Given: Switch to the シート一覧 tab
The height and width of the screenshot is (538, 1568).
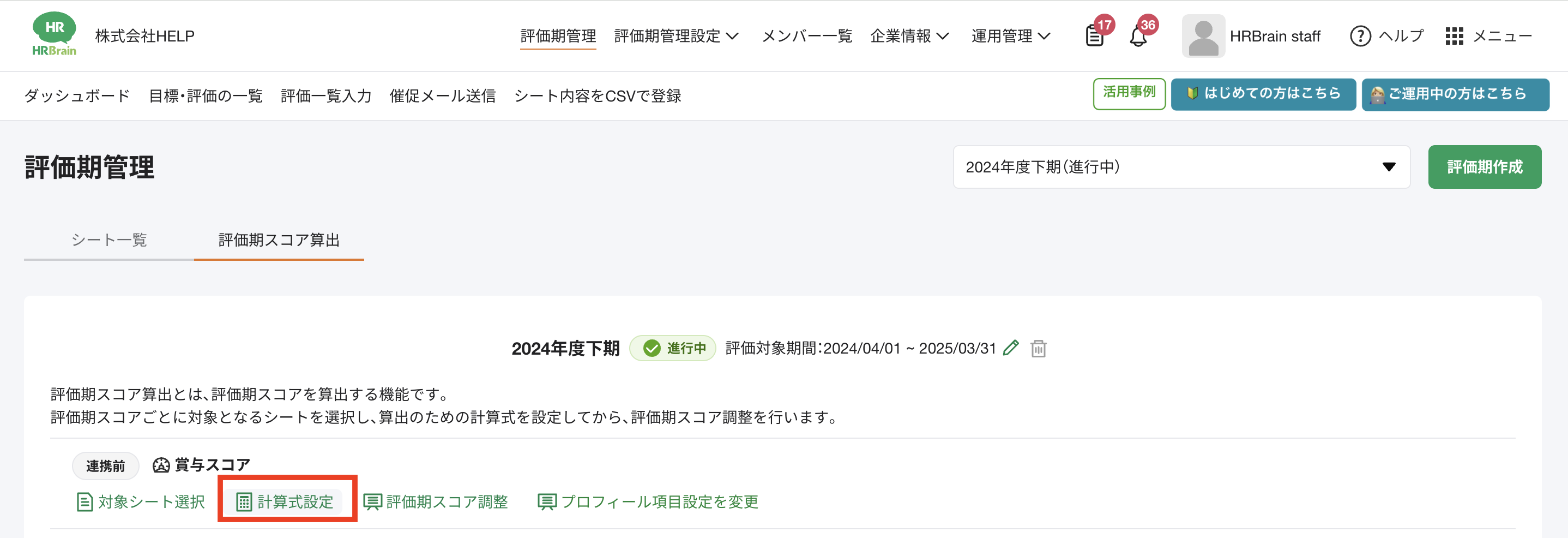Looking at the screenshot, I should coord(109,240).
